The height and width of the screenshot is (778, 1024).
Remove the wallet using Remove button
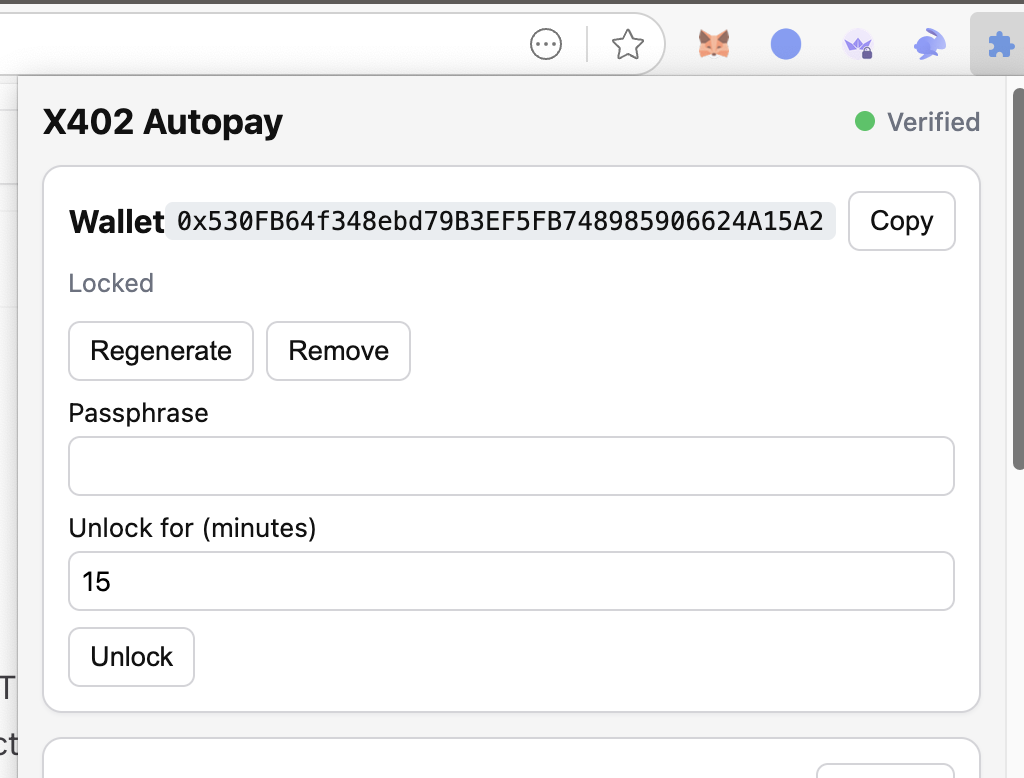point(338,351)
